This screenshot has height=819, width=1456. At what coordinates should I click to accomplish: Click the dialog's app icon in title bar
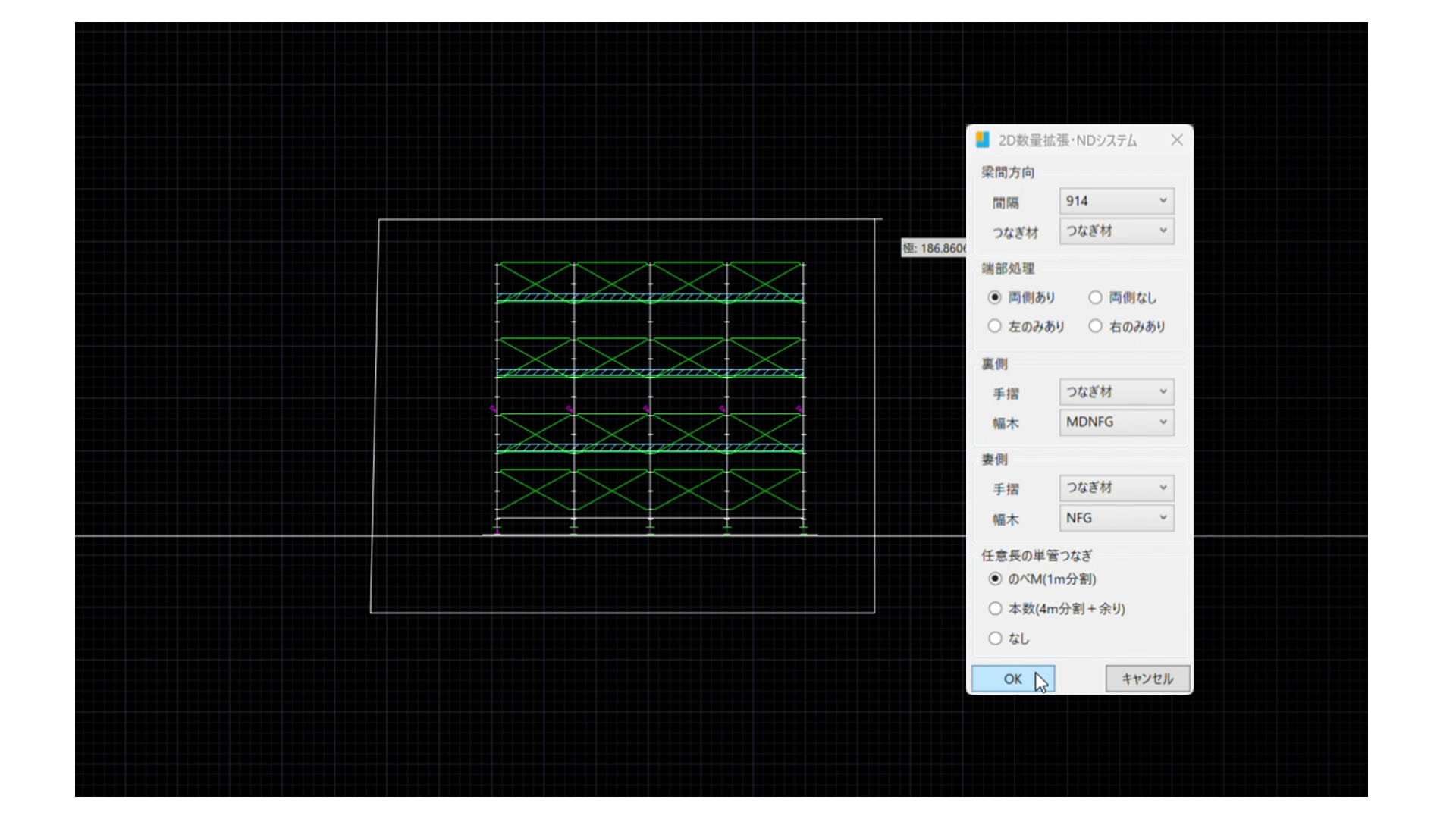[x=983, y=140]
